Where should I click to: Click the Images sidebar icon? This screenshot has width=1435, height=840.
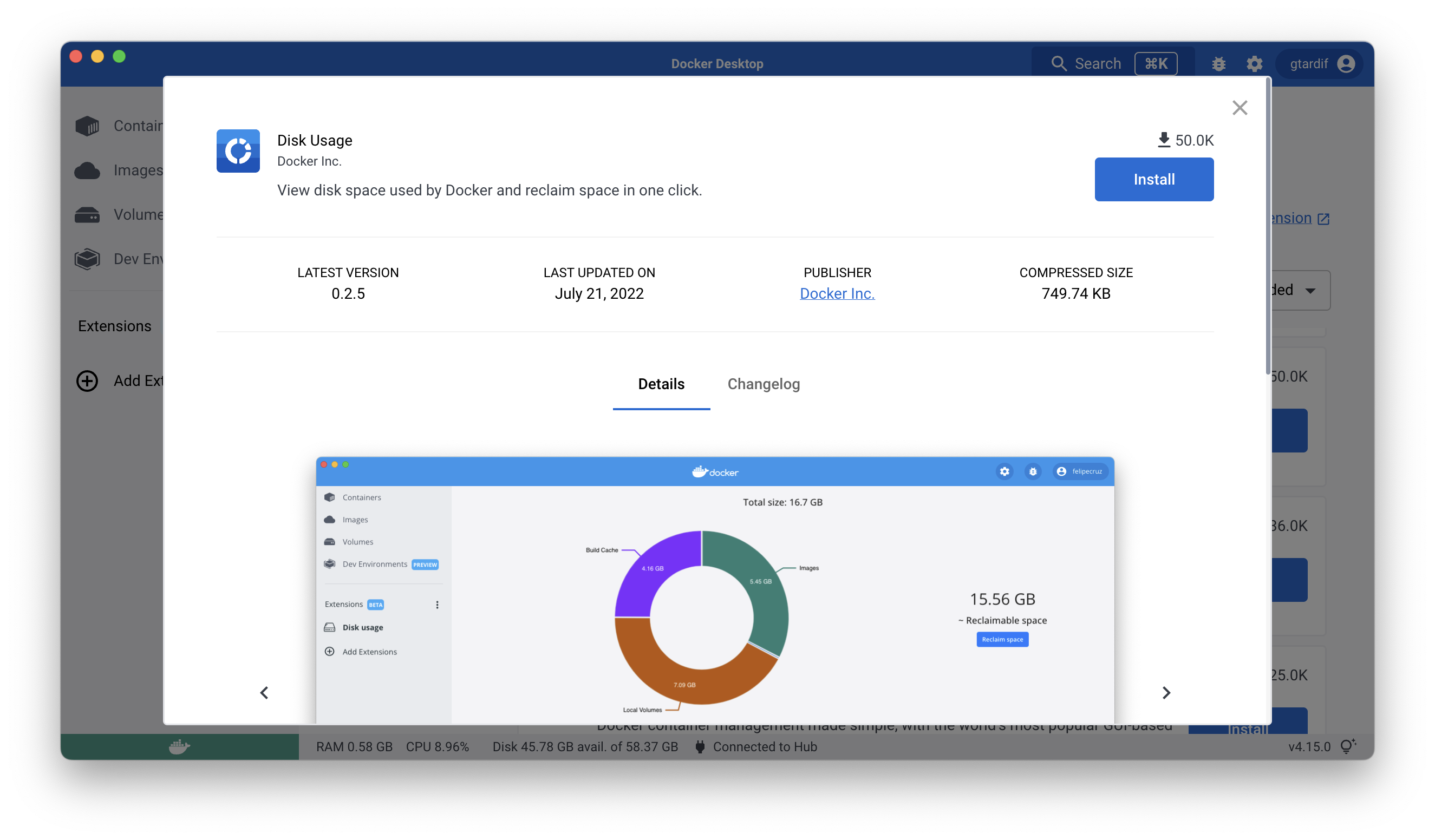point(87,169)
